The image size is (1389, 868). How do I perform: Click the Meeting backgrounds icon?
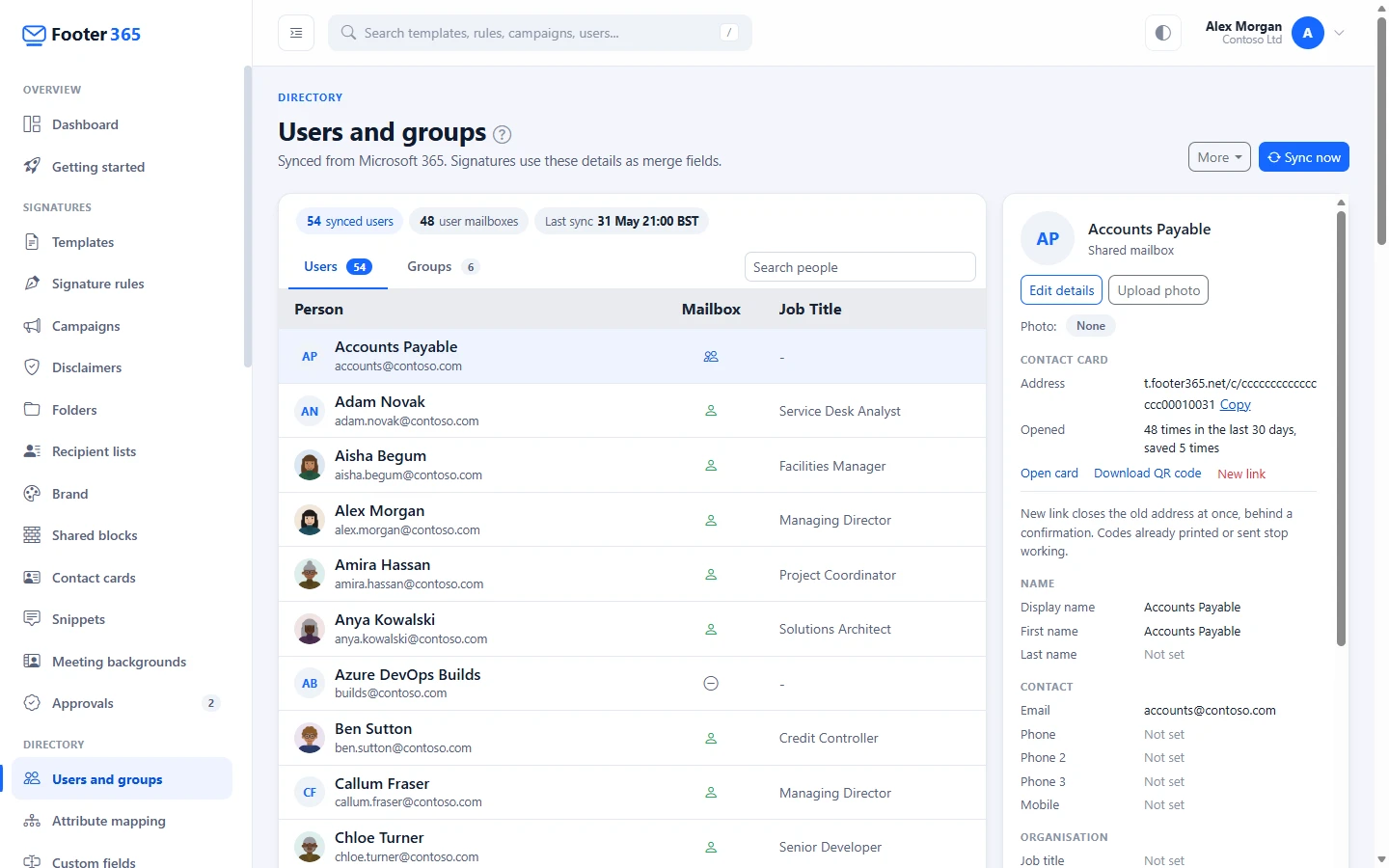(x=32, y=662)
